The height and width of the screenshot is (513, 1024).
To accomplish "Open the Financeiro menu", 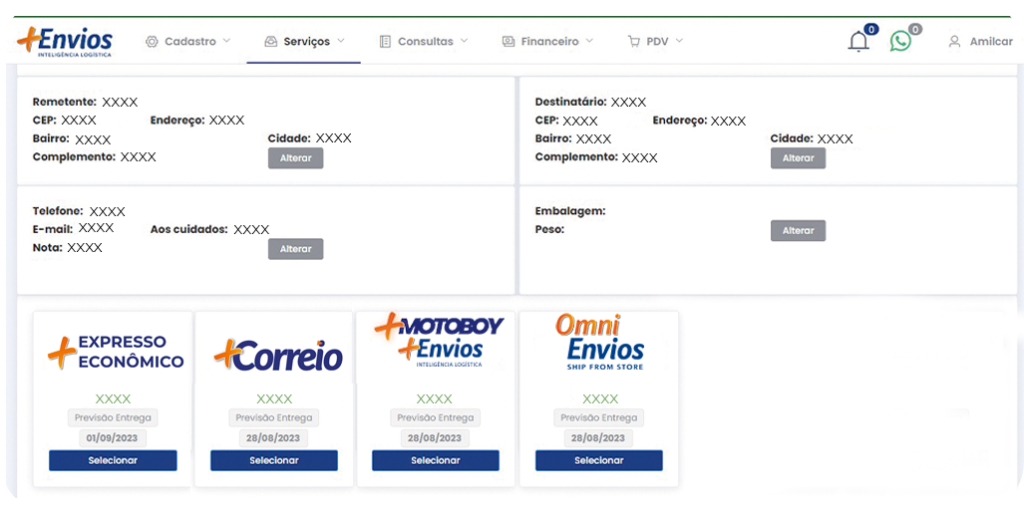I will (548, 41).
